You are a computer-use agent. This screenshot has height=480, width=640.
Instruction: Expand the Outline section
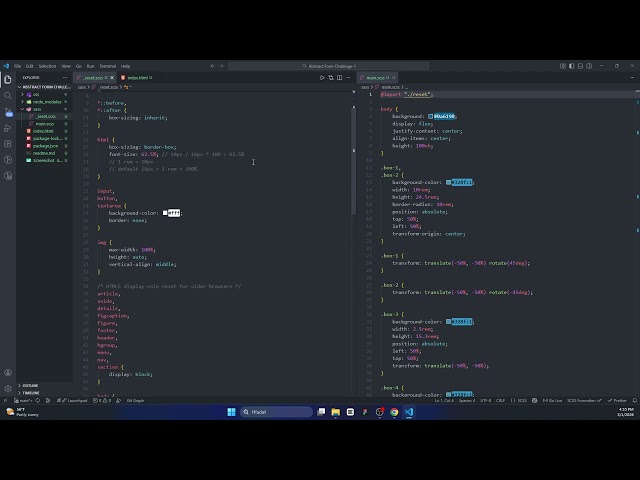[x=44, y=385]
